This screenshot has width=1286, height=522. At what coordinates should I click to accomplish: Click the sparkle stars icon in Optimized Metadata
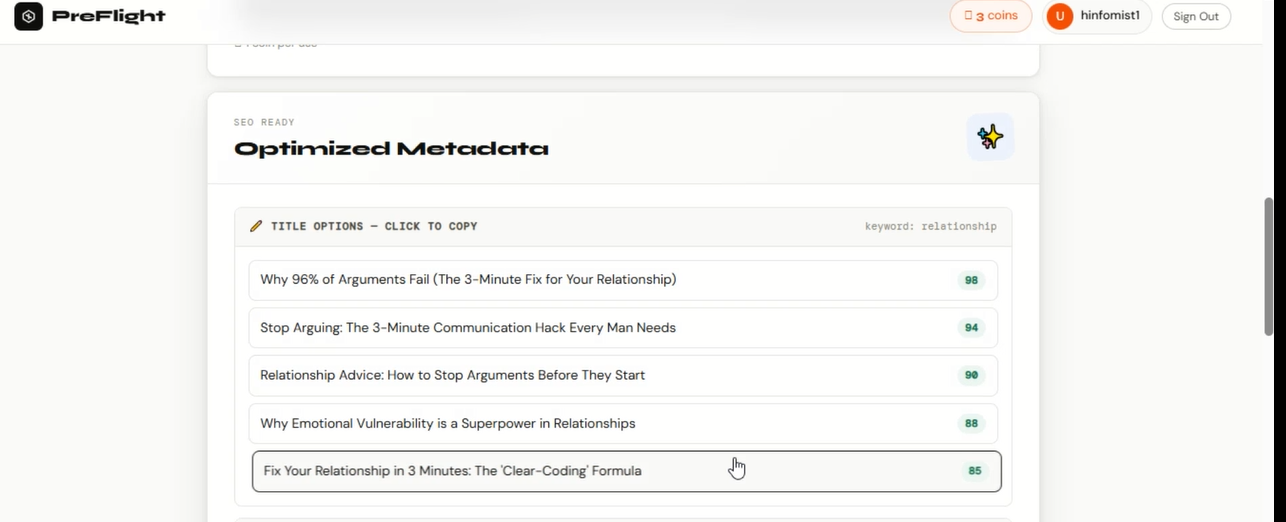pyautogui.click(x=990, y=137)
